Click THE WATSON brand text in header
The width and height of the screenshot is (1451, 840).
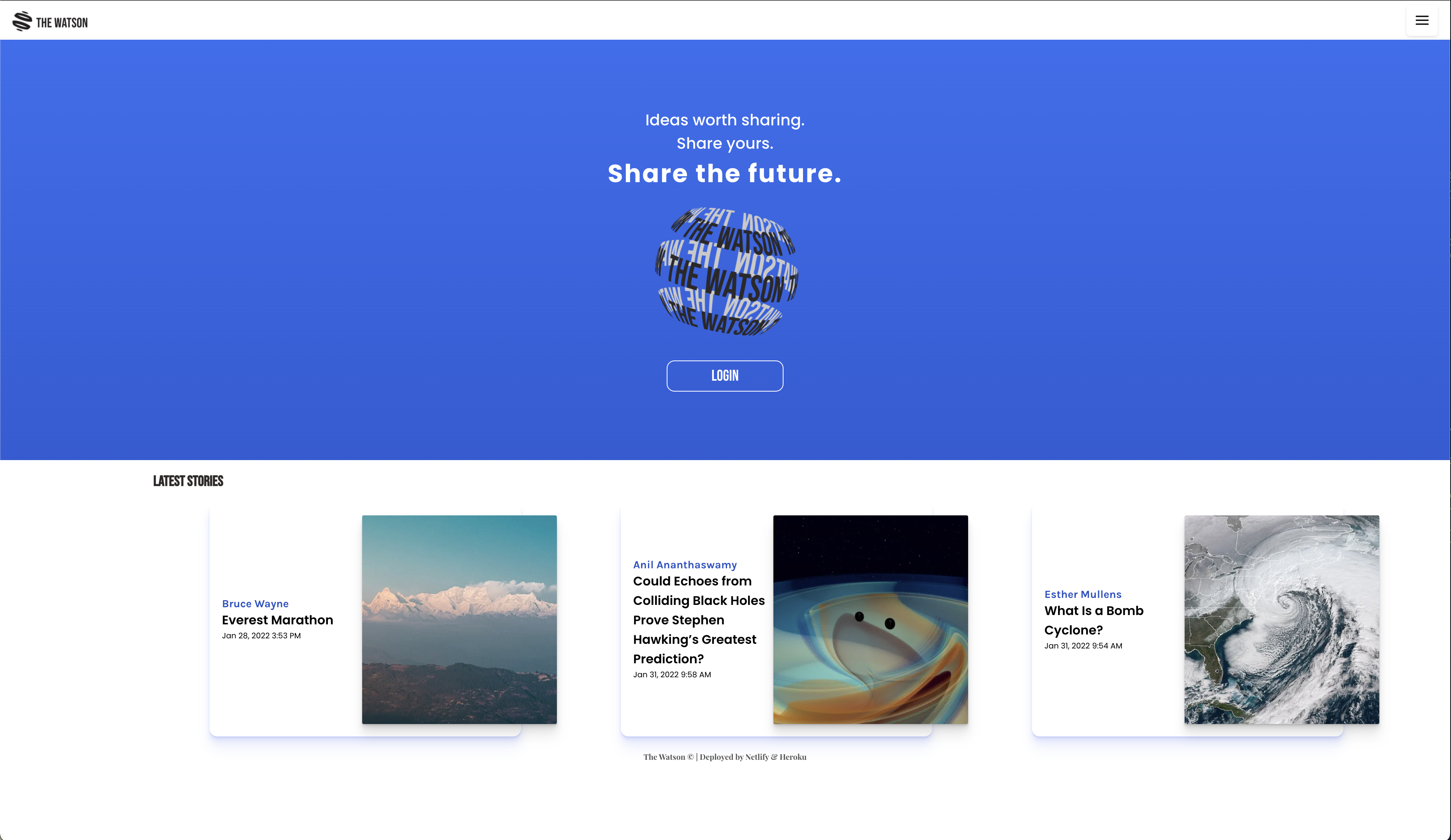[62, 23]
